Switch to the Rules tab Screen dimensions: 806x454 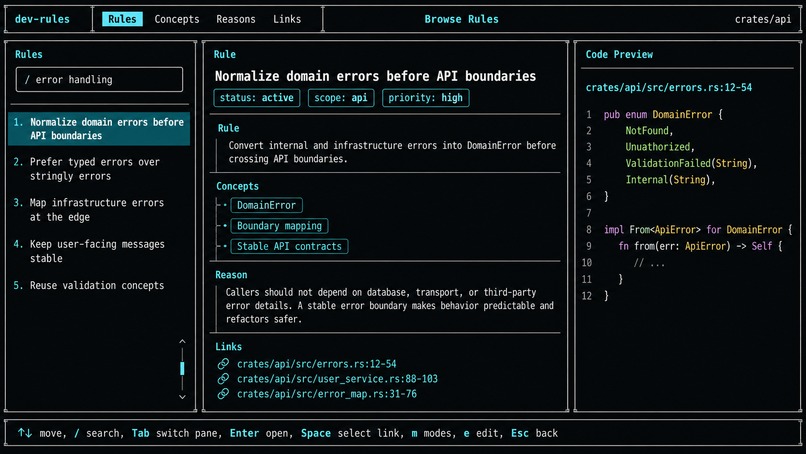tap(122, 19)
